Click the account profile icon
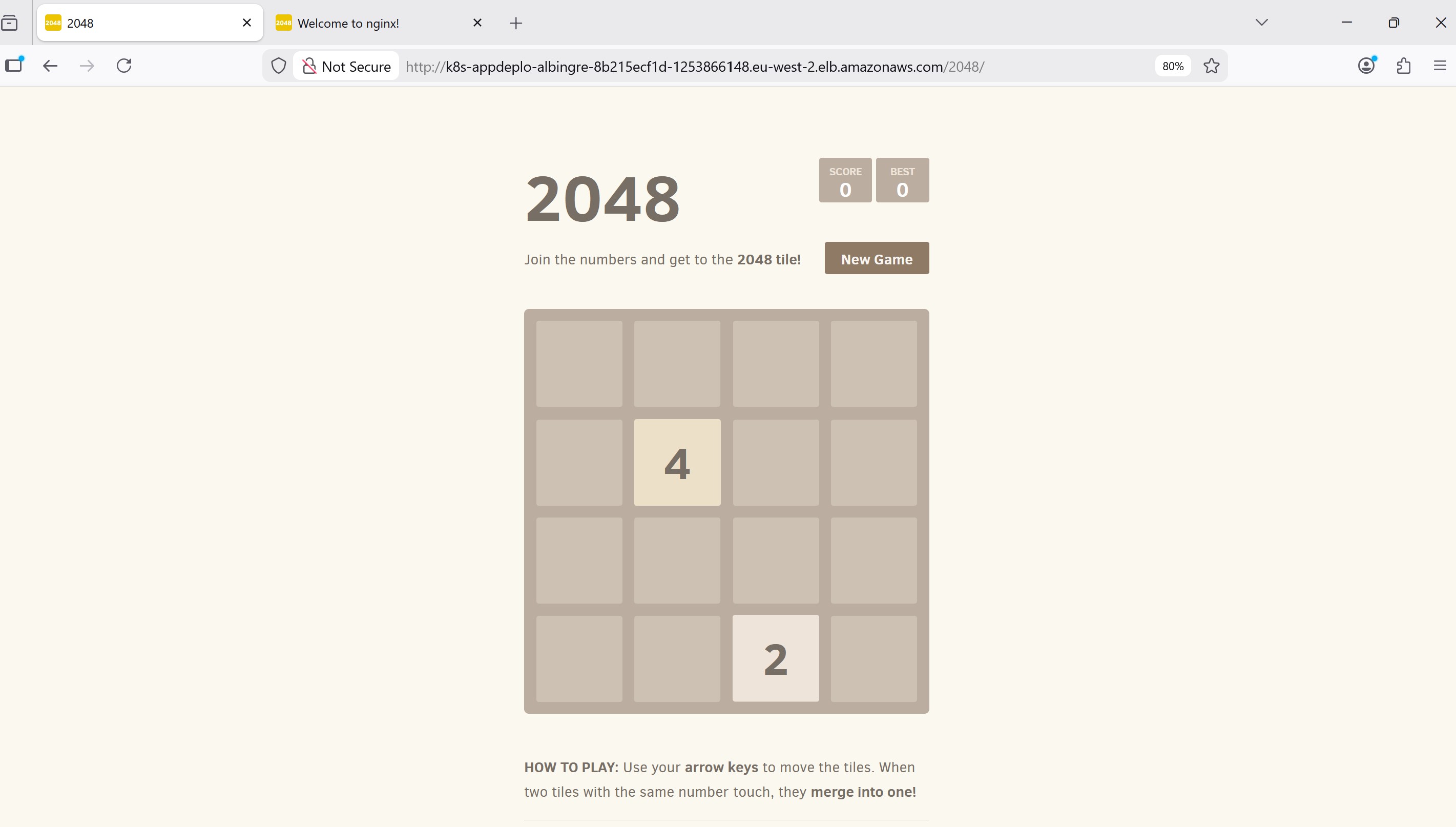The image size is (1456, 827). [x=1366, y=65]
